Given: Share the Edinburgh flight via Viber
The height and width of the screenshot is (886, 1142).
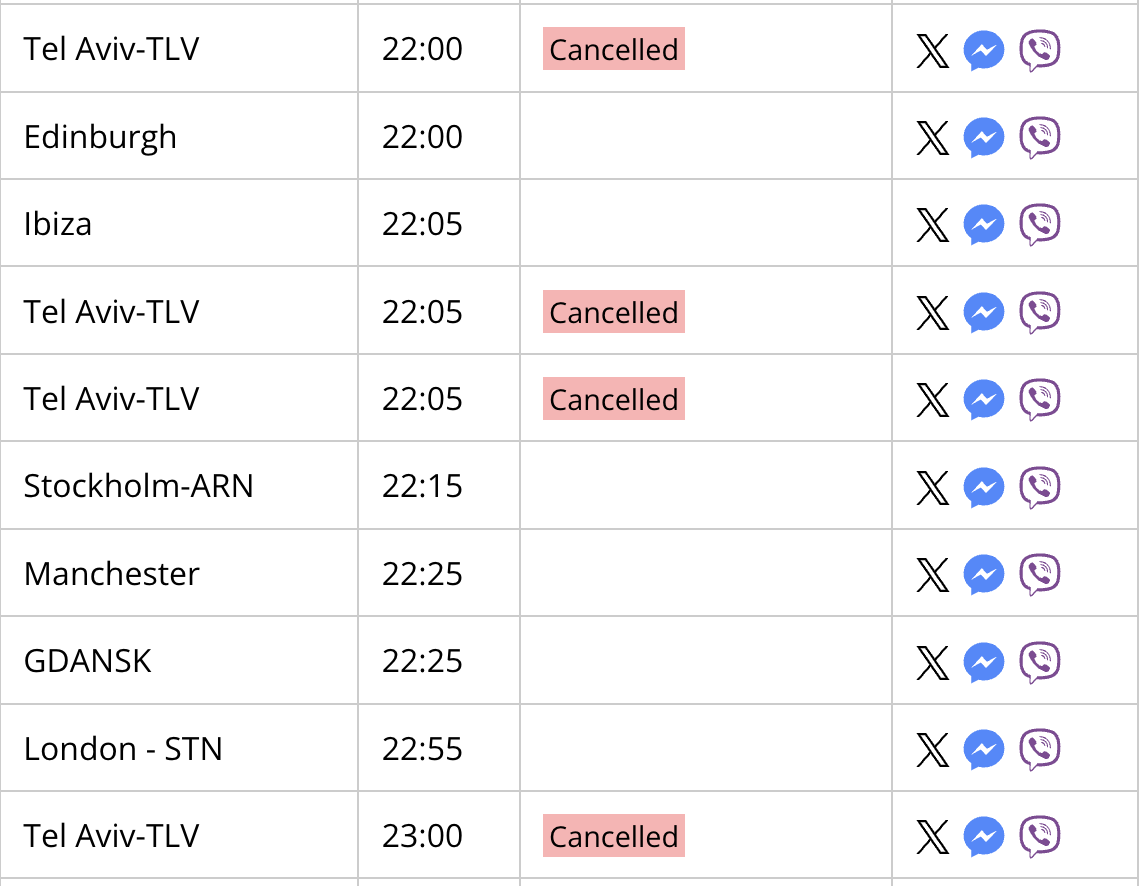Looking at the screenshot, I should 1039,137.
